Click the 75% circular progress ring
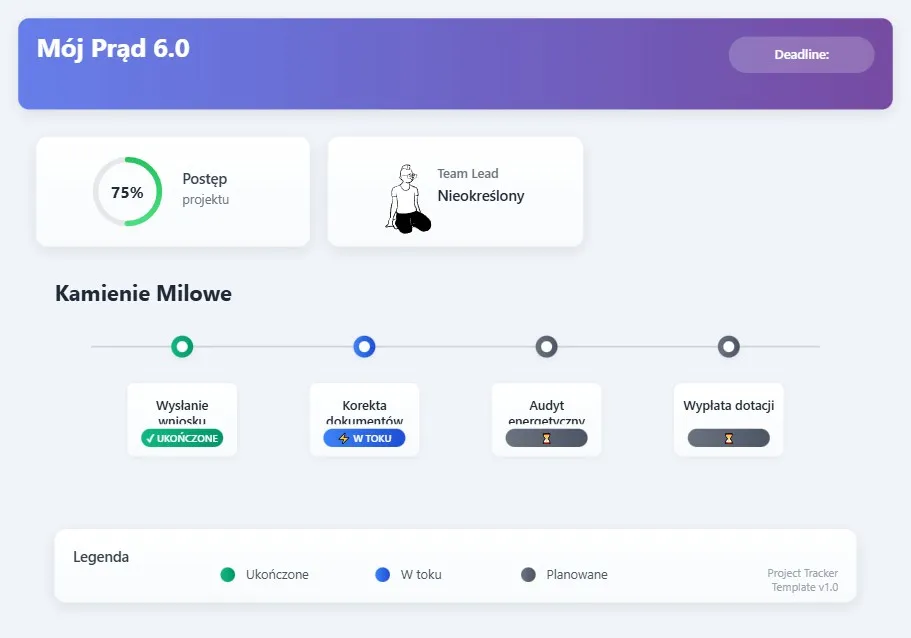This screenshot has width=911, height=638. point(127,192)
